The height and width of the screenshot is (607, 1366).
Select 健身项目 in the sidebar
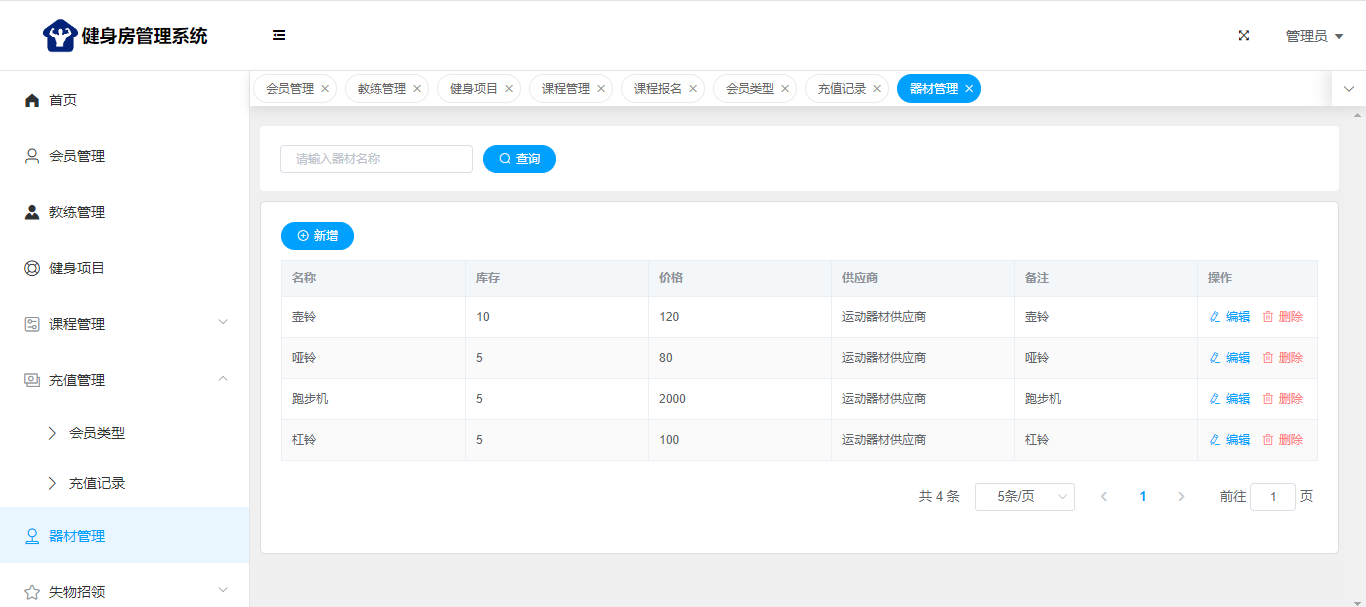(x=77, y=268)
